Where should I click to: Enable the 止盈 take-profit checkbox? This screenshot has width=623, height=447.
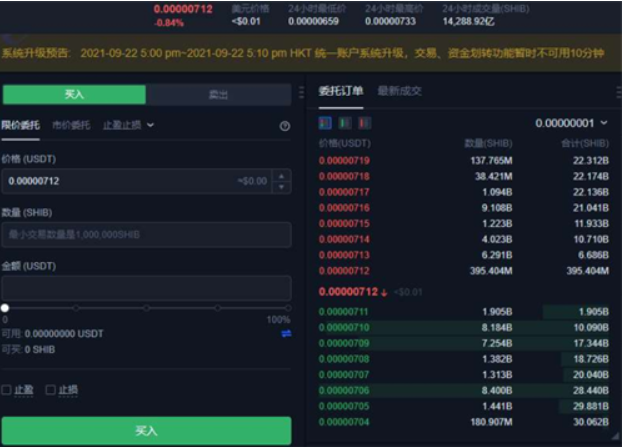pos(7,390)
